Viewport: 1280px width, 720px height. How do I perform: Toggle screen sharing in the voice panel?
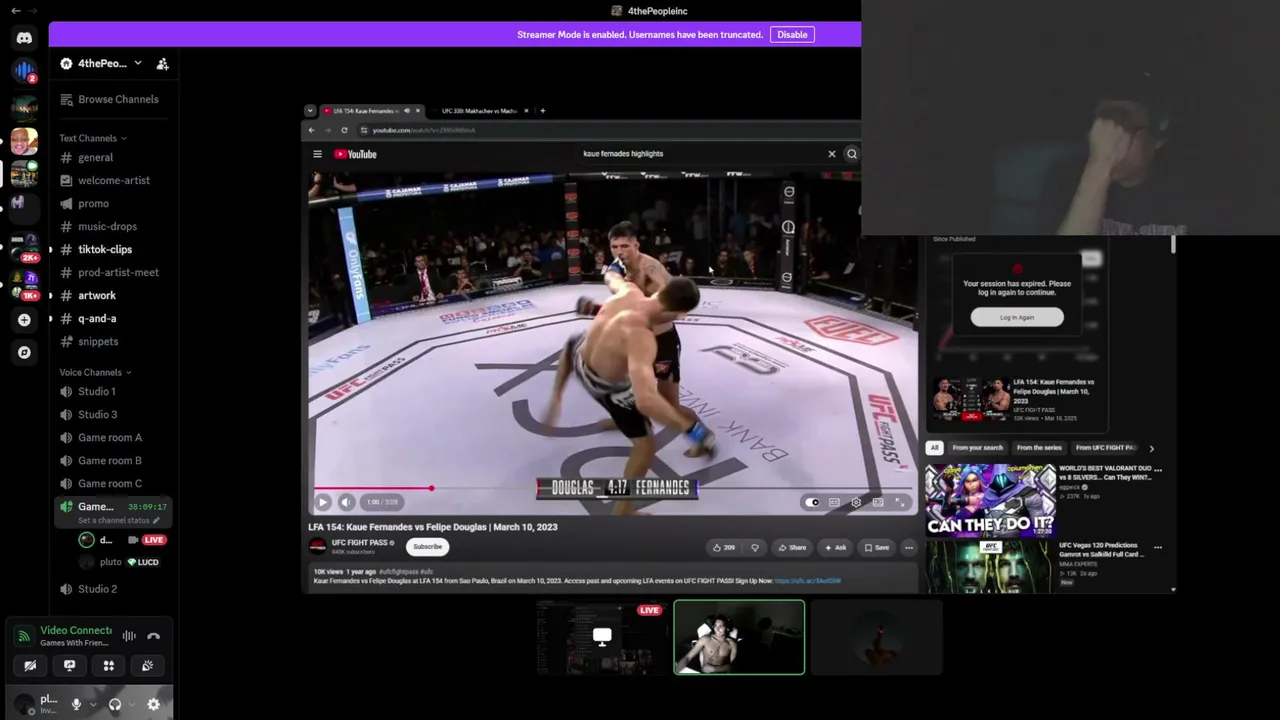(69, 665)
